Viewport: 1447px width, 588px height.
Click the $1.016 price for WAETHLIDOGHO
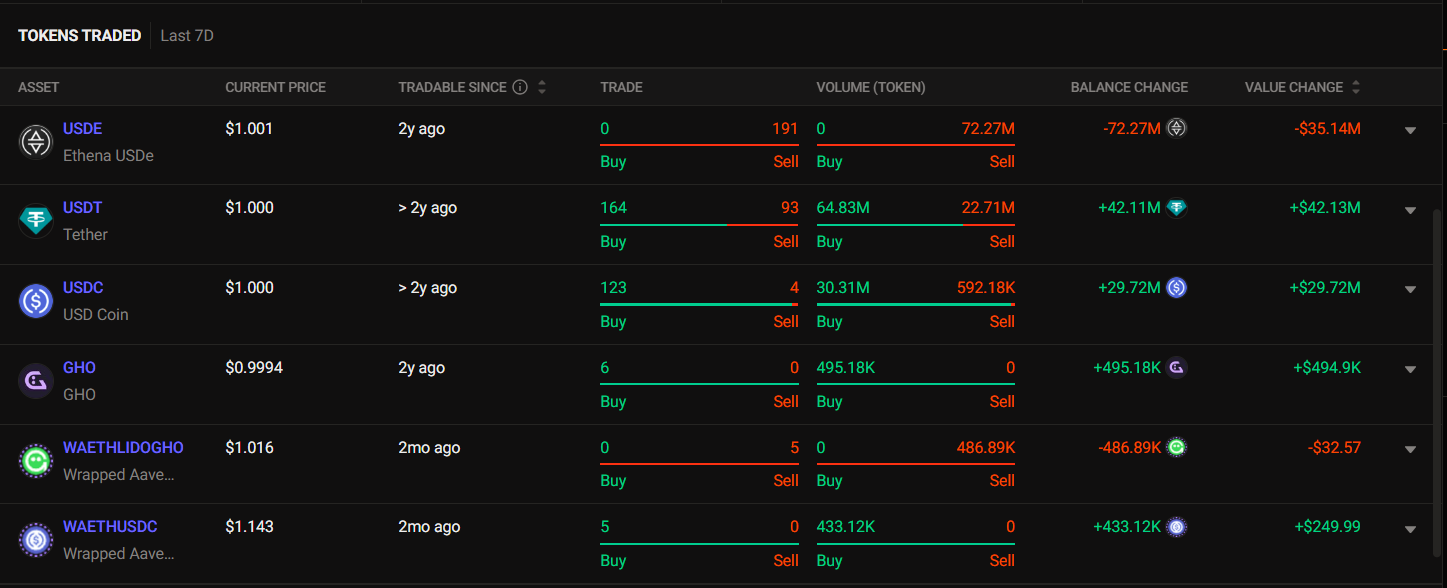click(x=249, y=447)
